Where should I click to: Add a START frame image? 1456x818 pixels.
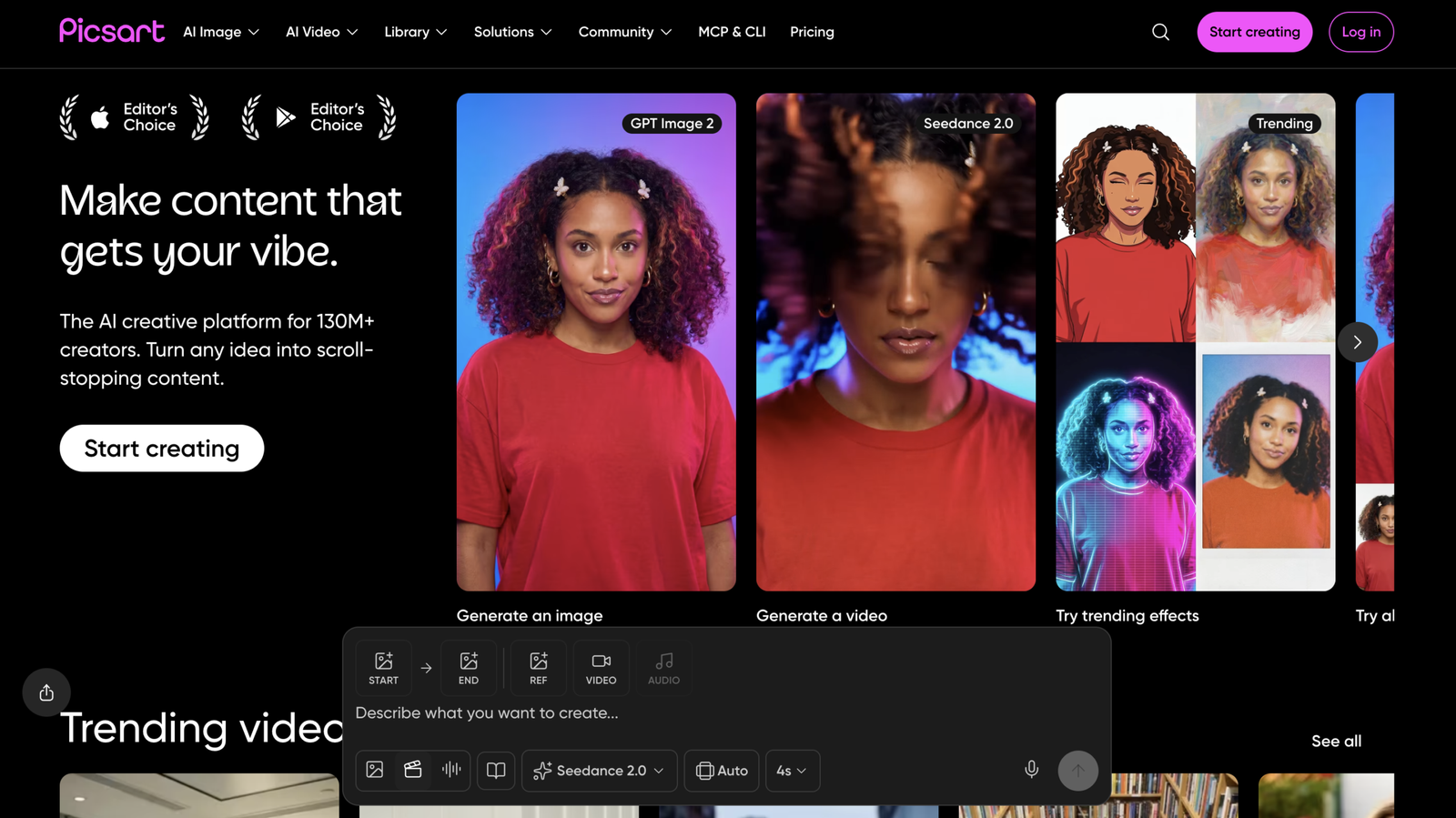click(x=383, y=668)
